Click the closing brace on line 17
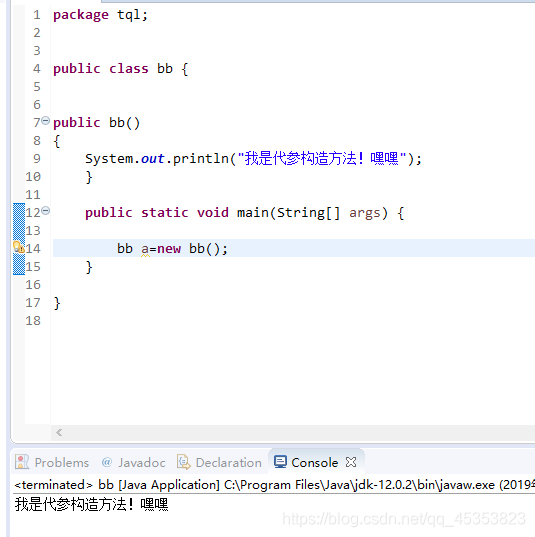Image resolution: width=535 pixels, height=537 pixels. coord(57,303)
